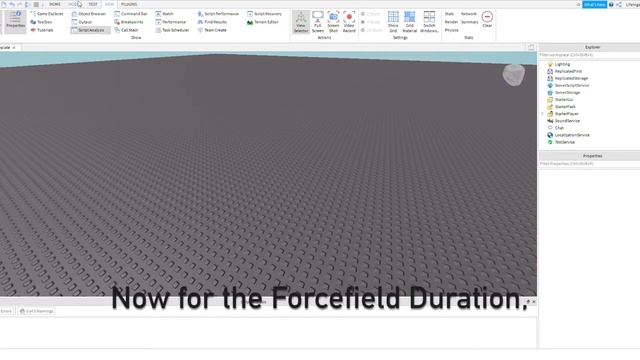Undo using the quick access toolbar
This screenshot has height=360, width=640.
click(x=12, y=4)
